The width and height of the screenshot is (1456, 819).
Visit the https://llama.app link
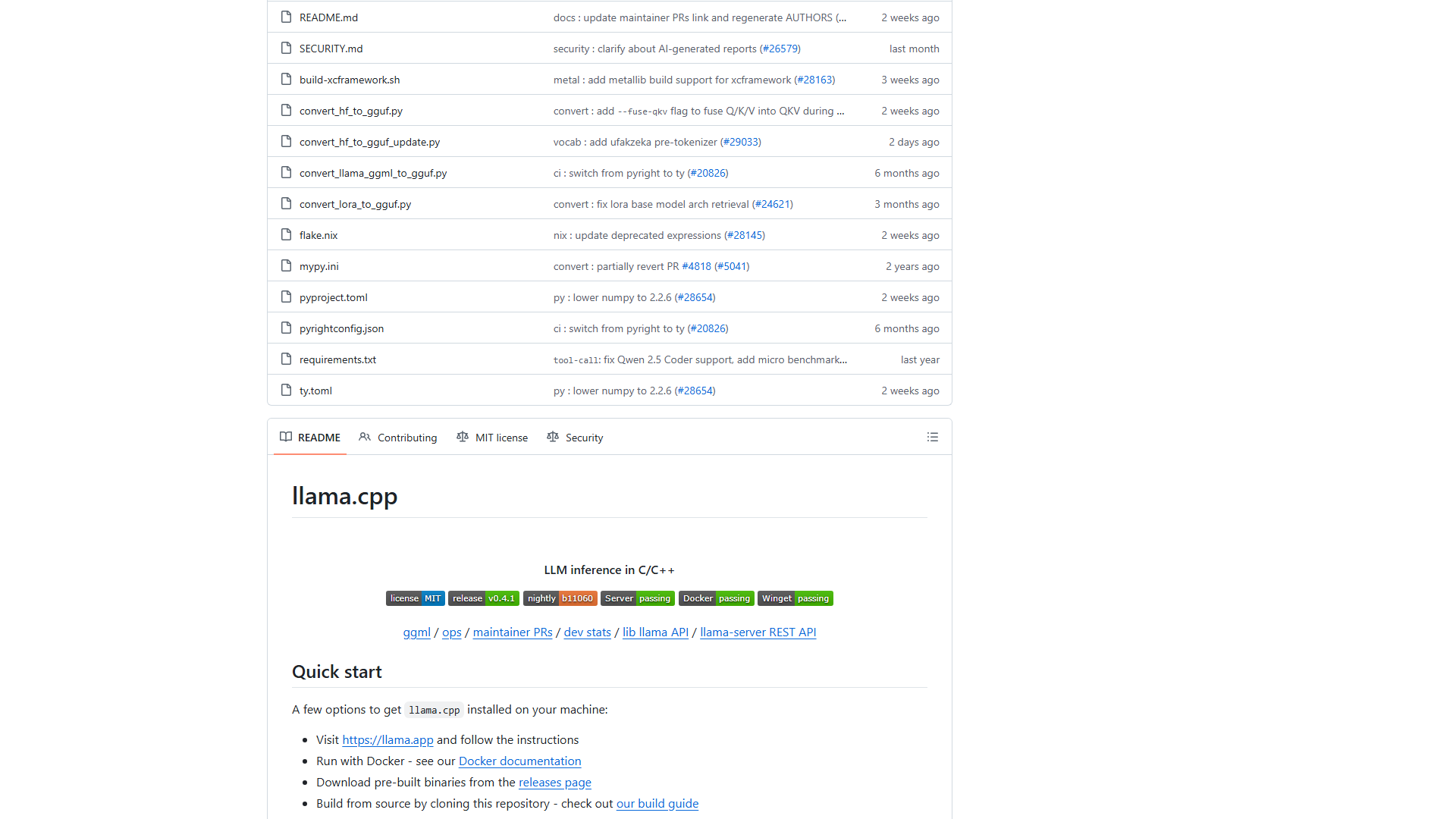tap(388, 740)
